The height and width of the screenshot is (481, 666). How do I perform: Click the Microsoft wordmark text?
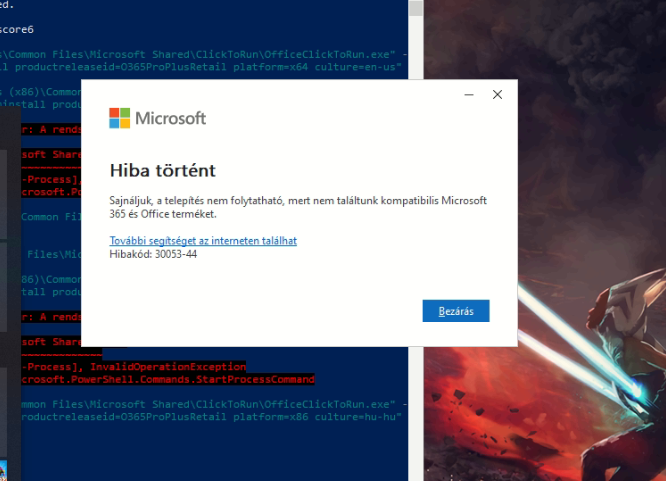tap(172, 118)
